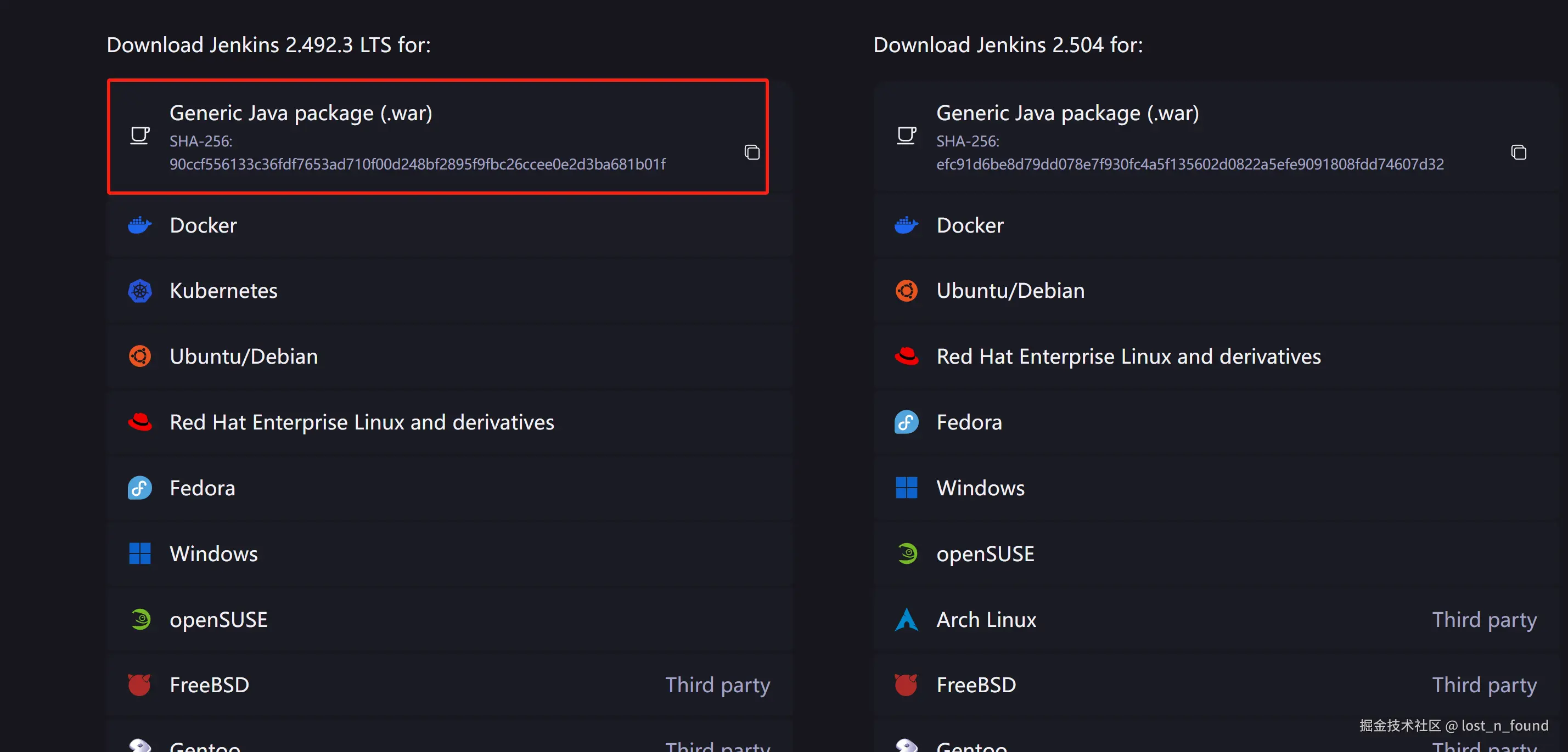Select the FreeBSD third party LTS entry
Viewport: 1568px width, 752px height.
tap(210, 685)
